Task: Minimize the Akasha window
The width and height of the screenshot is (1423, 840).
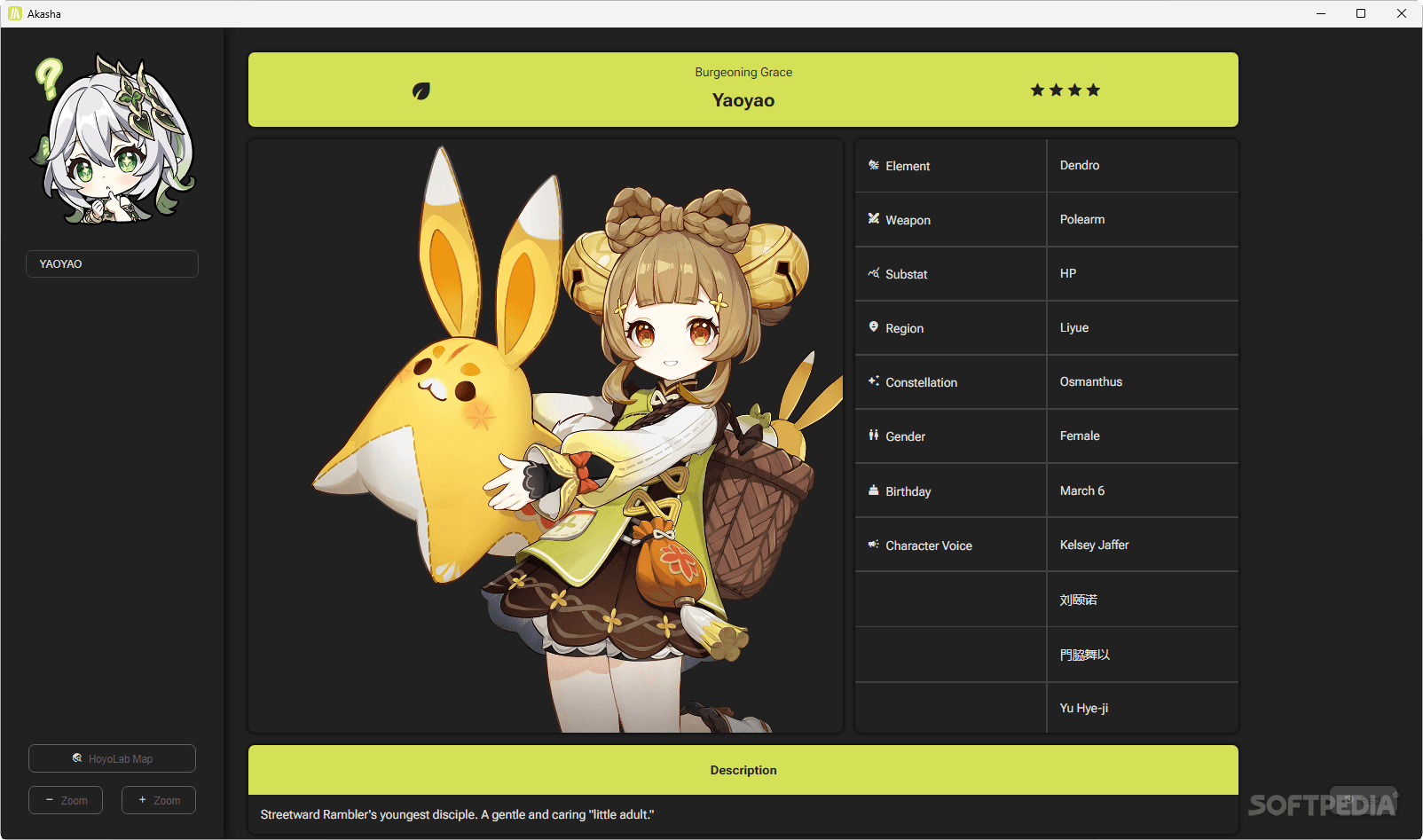Action: click(1321, 13)
